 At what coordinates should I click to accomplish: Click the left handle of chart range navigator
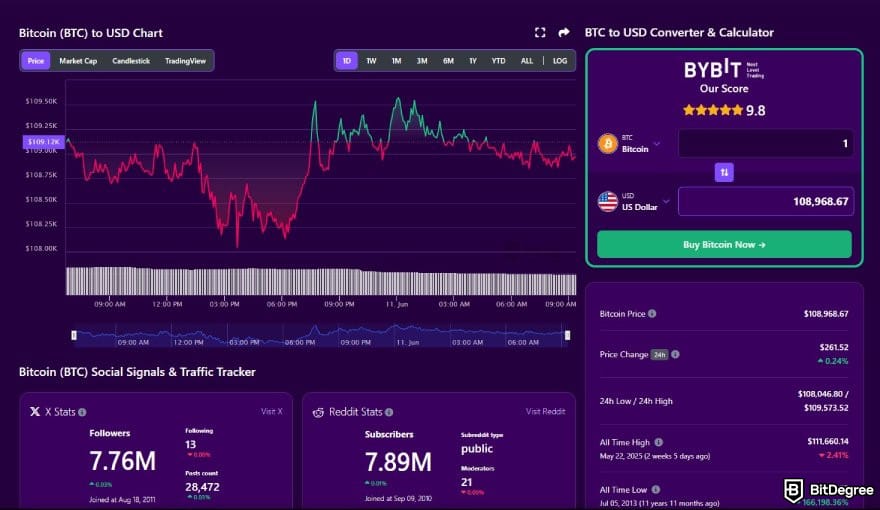[74, 336]
